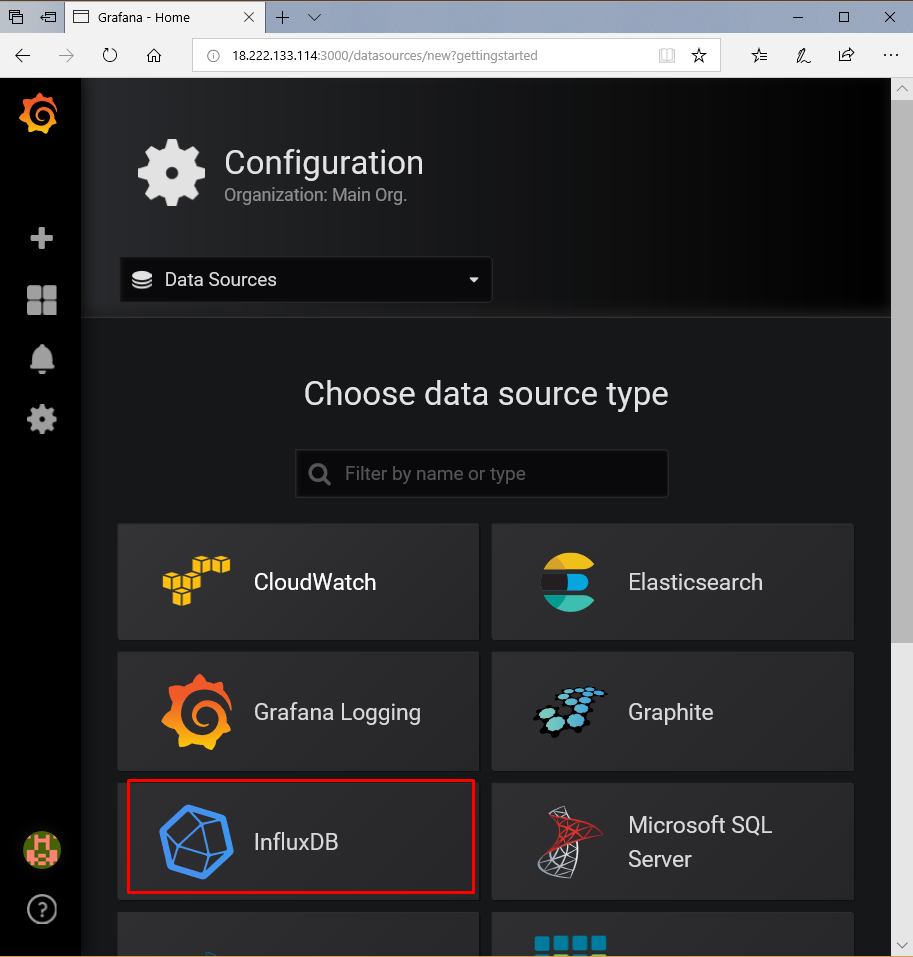Switch to the Grafana - Home tab
This screenshot has width=913, height=957.
click(x=165, y=17)
